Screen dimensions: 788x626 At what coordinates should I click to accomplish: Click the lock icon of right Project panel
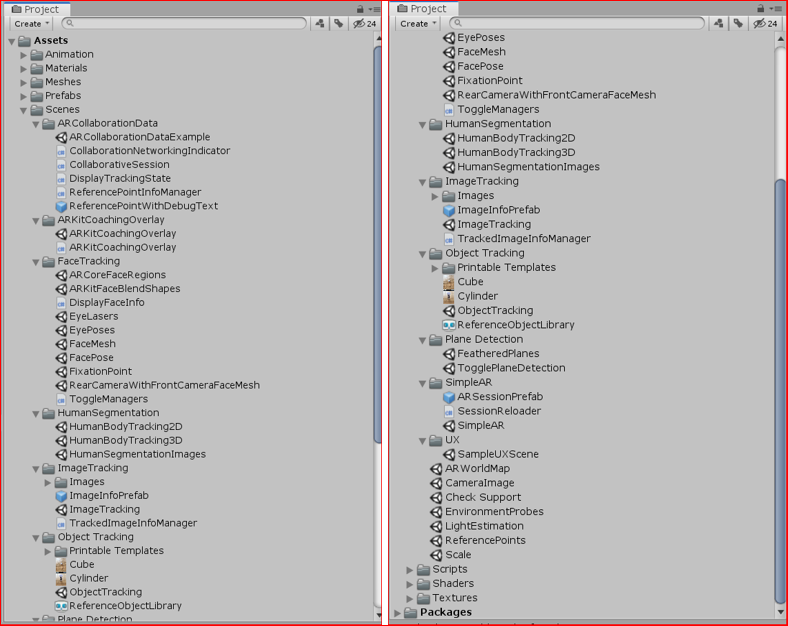[x=760, y=9]
